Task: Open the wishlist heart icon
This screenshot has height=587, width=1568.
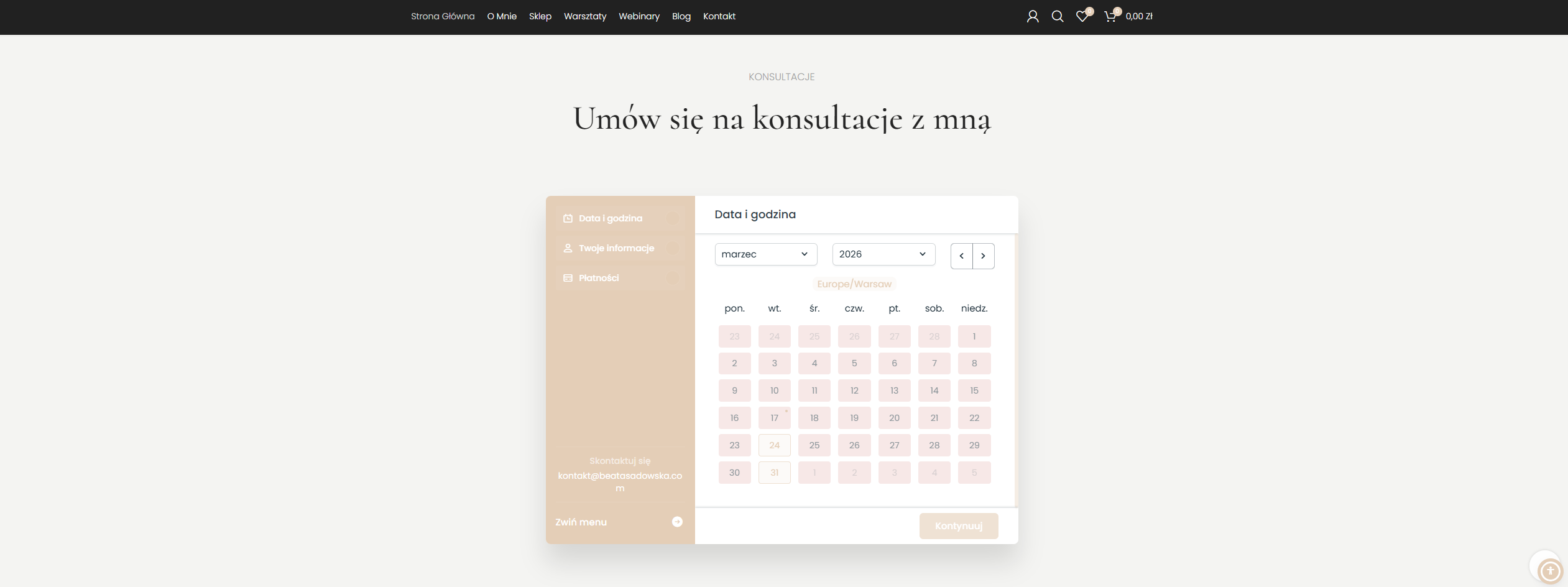Action: pyautogui.click(x=1082, y=17)
